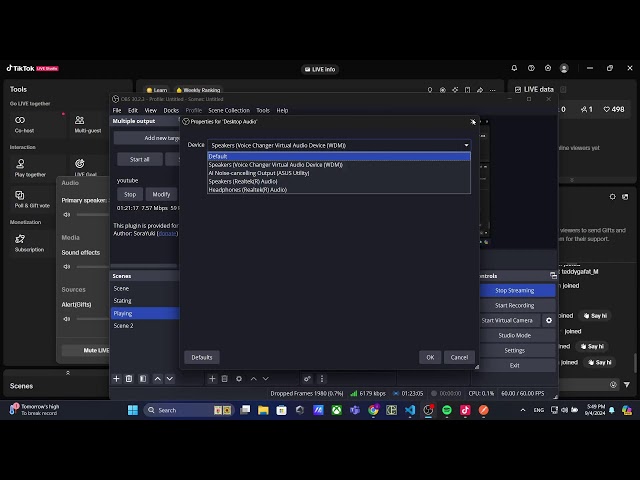Add a new scene with plus icon

pos(116,379)
